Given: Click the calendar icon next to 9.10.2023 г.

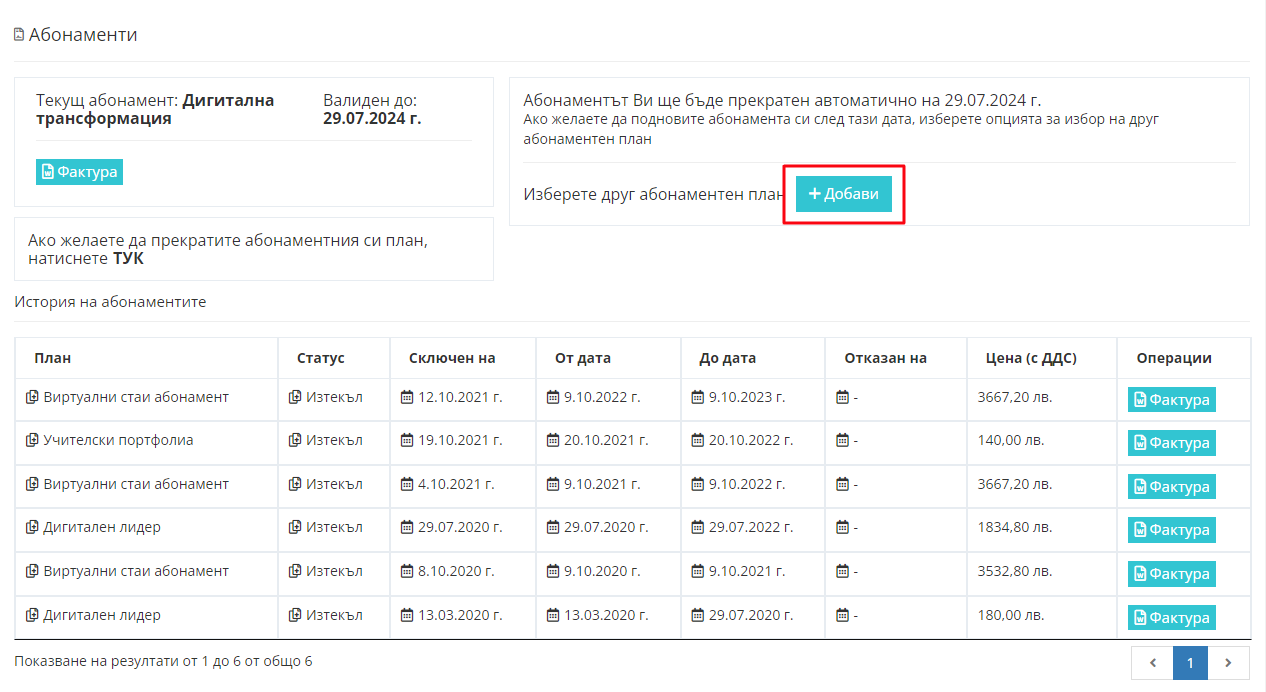Looking at the screenshot, I should coord(698,397).
